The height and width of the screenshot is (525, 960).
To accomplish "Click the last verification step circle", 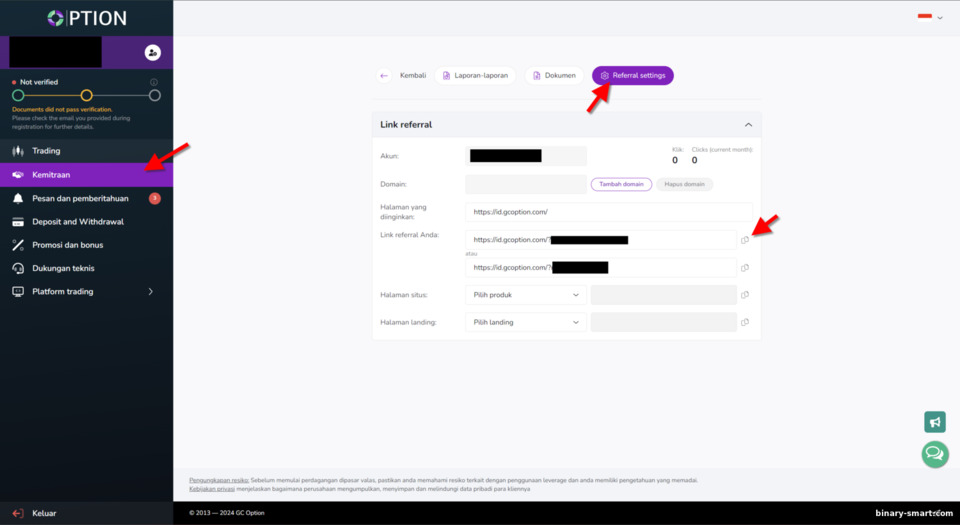I will (155, 95).
